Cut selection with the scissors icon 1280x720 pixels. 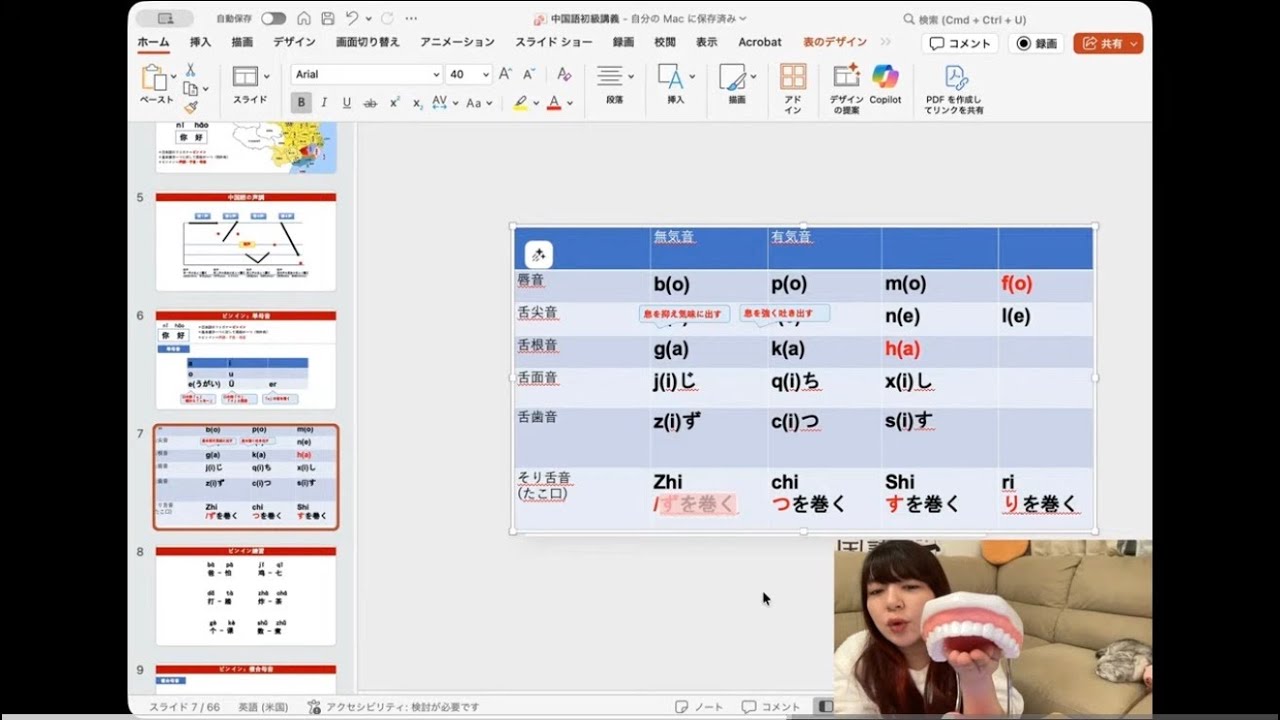pyautogui.click(x=190, y=70)
